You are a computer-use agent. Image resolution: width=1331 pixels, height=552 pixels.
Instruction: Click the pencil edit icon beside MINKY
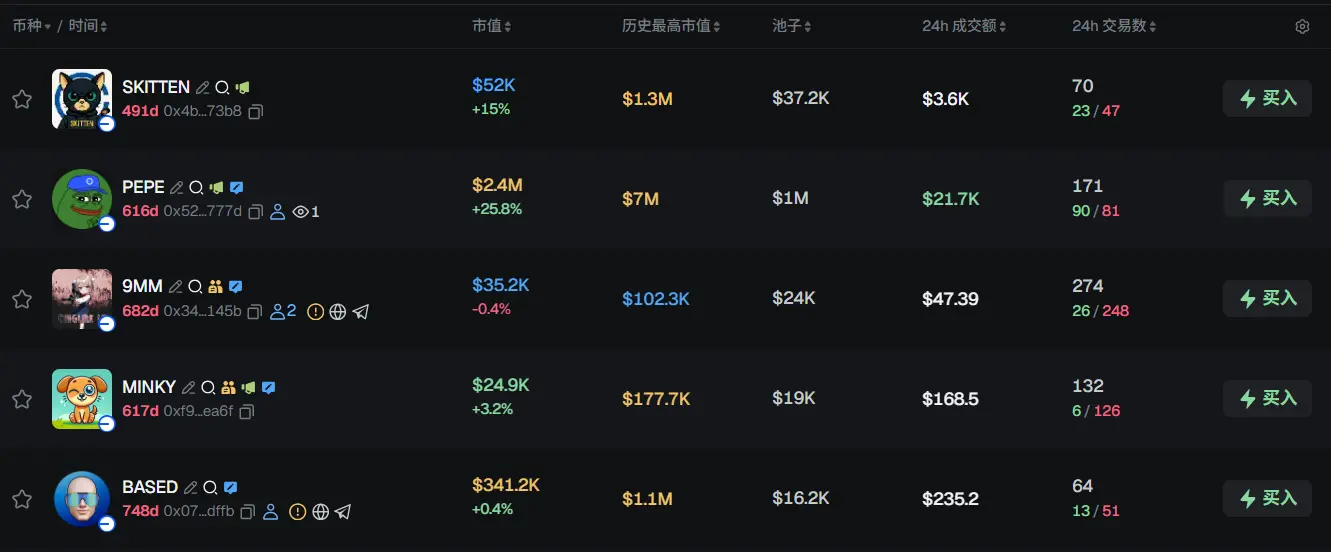[189, 387]
